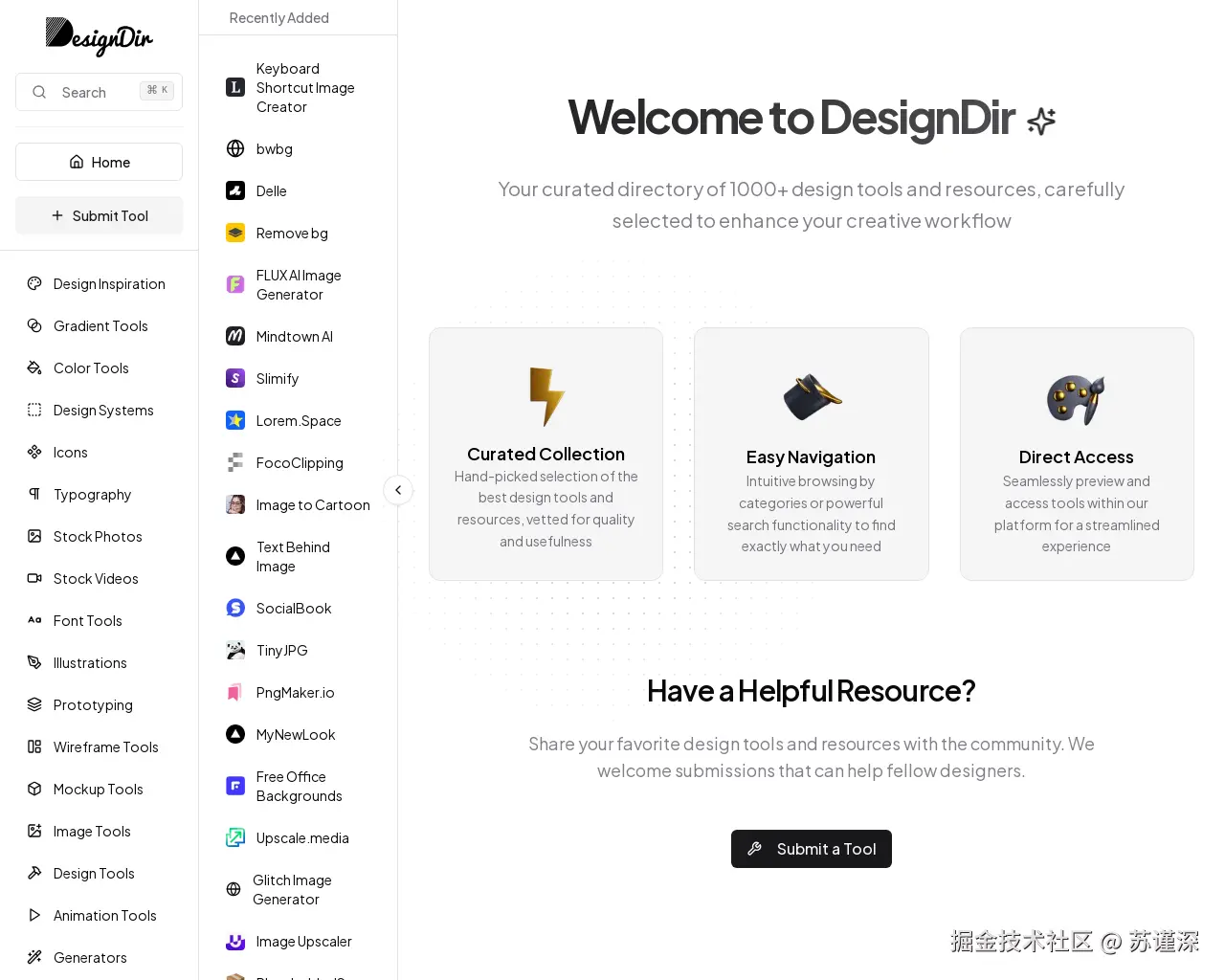This screenshot has width=1225, height=980.
Task: Open the PngMaker.io tool link
Action: (298, 692)
